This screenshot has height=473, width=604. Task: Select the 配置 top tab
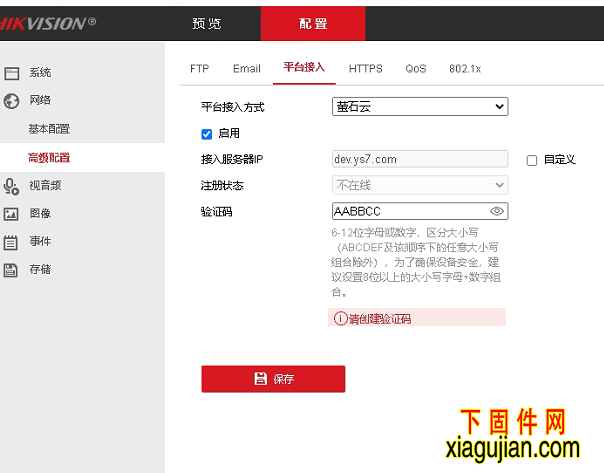313,23
